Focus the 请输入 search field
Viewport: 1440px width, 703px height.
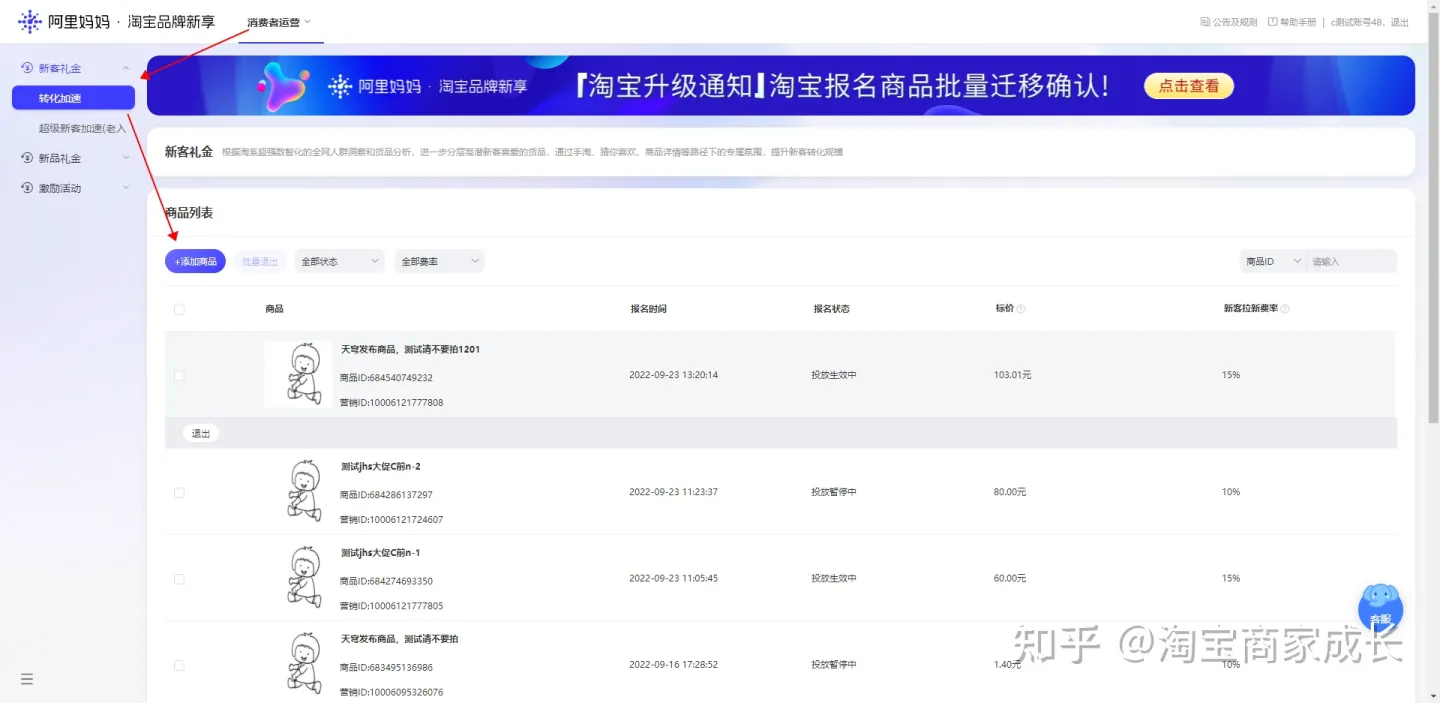tap(1352, 261)
